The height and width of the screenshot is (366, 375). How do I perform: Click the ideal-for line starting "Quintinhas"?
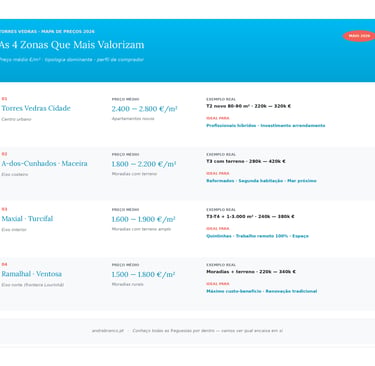point(257,236)
